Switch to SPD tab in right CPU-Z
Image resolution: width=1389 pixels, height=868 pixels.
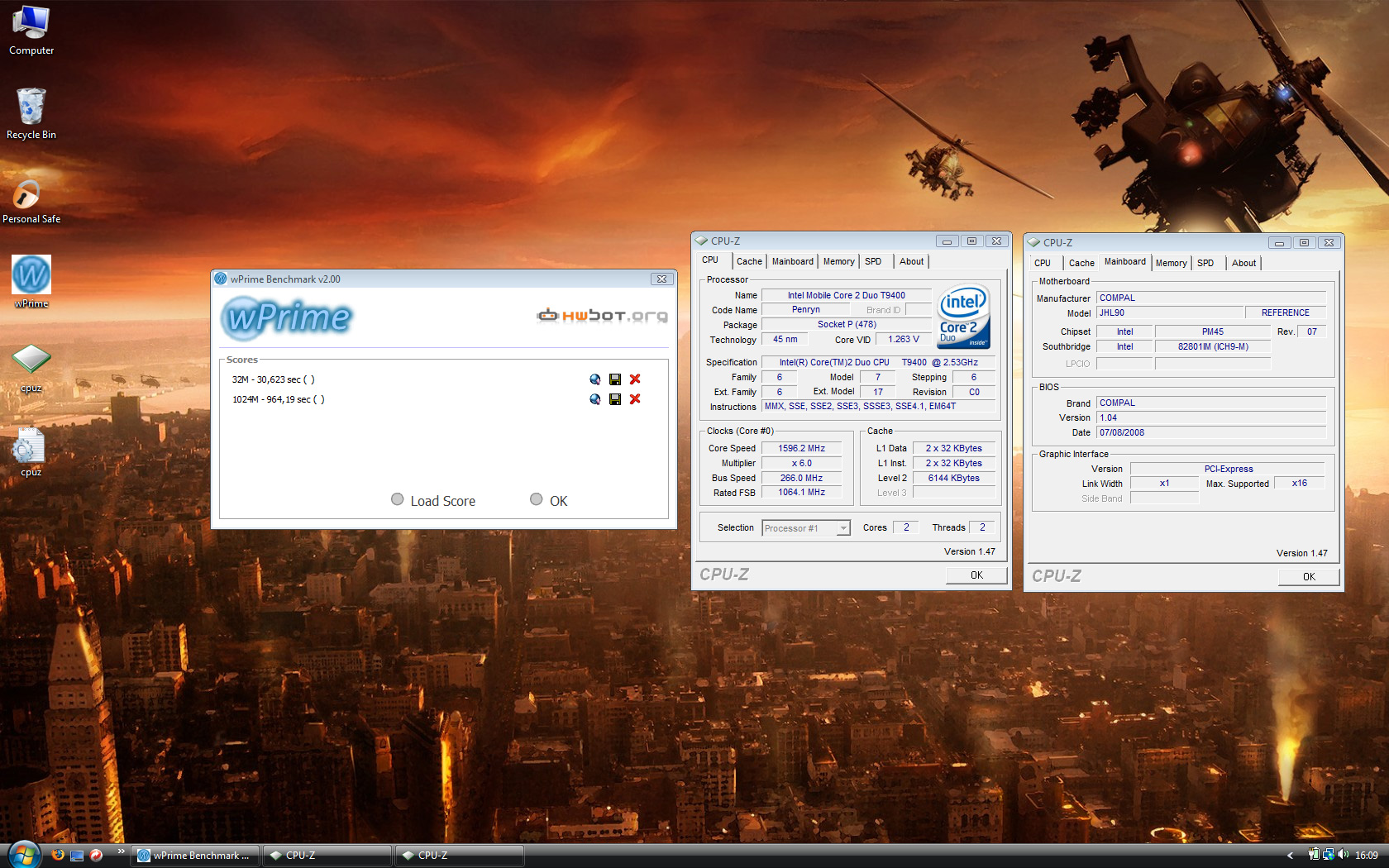[x=1205, y=263]
